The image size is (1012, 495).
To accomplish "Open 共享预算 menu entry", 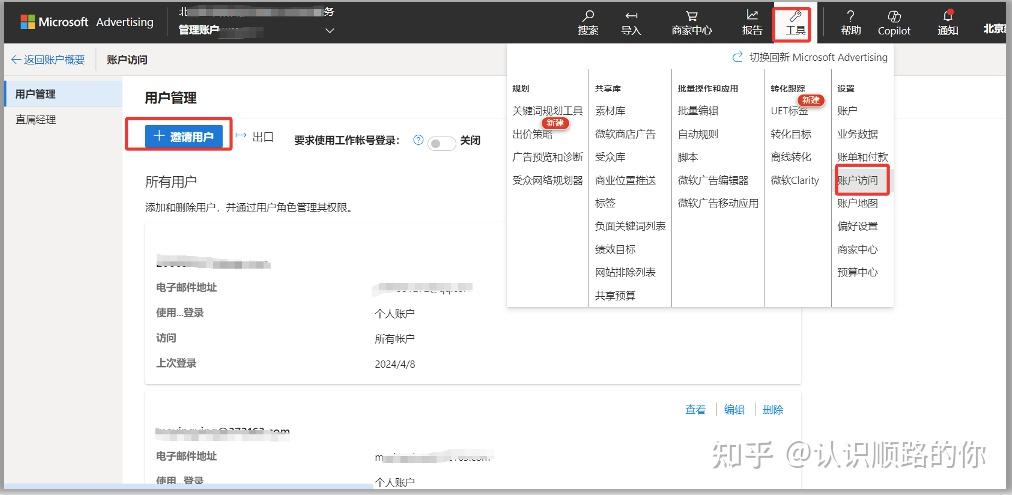I will pos(615,296).
